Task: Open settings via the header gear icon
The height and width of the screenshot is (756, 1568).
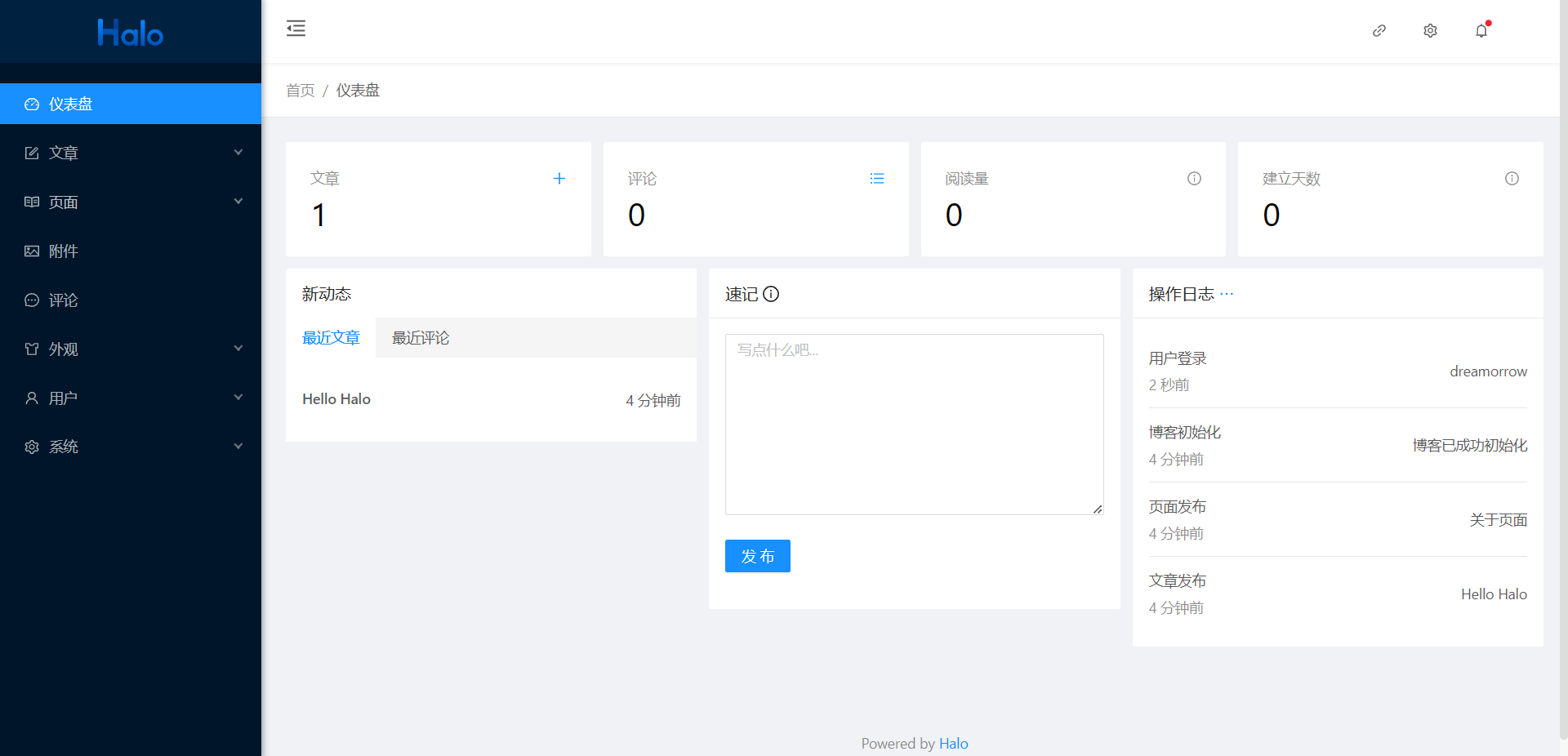Action: [x=1430, y=31]
